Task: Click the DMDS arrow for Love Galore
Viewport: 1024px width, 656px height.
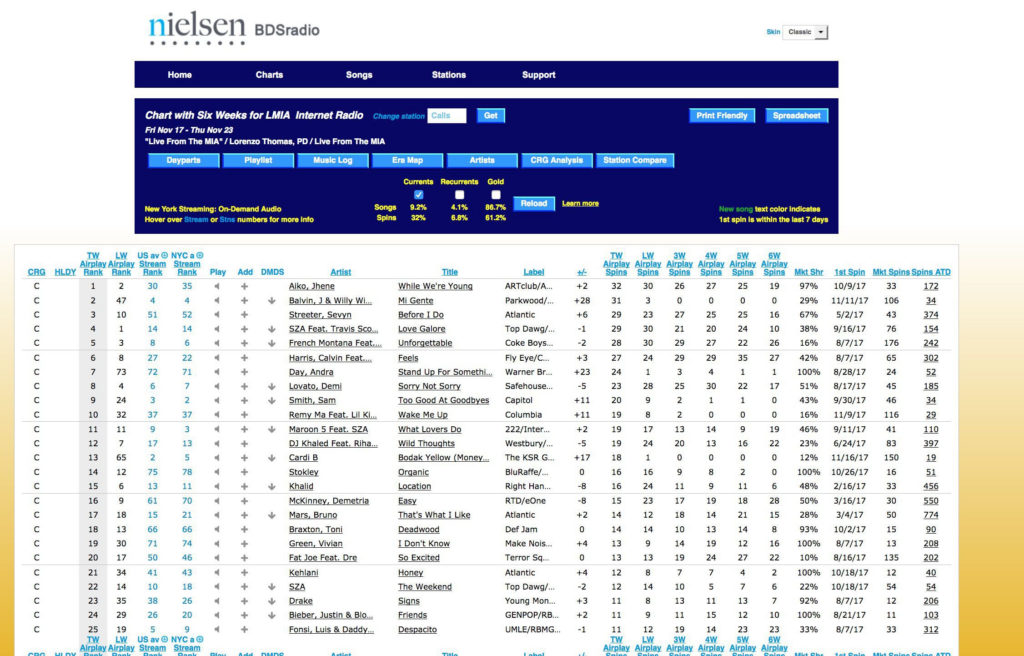Action: pyautogui.click(x=272, y=329)
